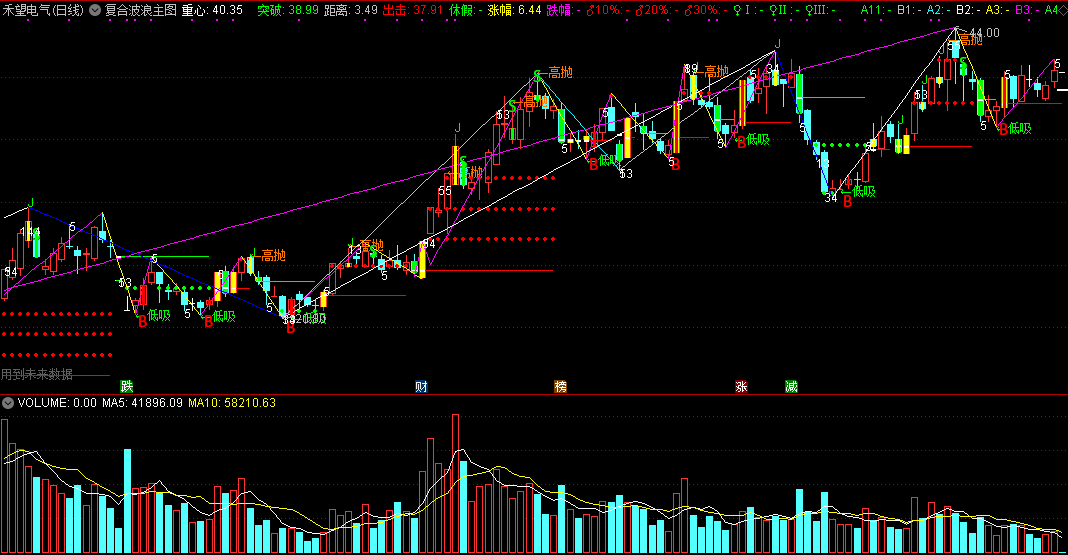Select the A11 indicator output

pyautogui.click(x=876, y=10)
